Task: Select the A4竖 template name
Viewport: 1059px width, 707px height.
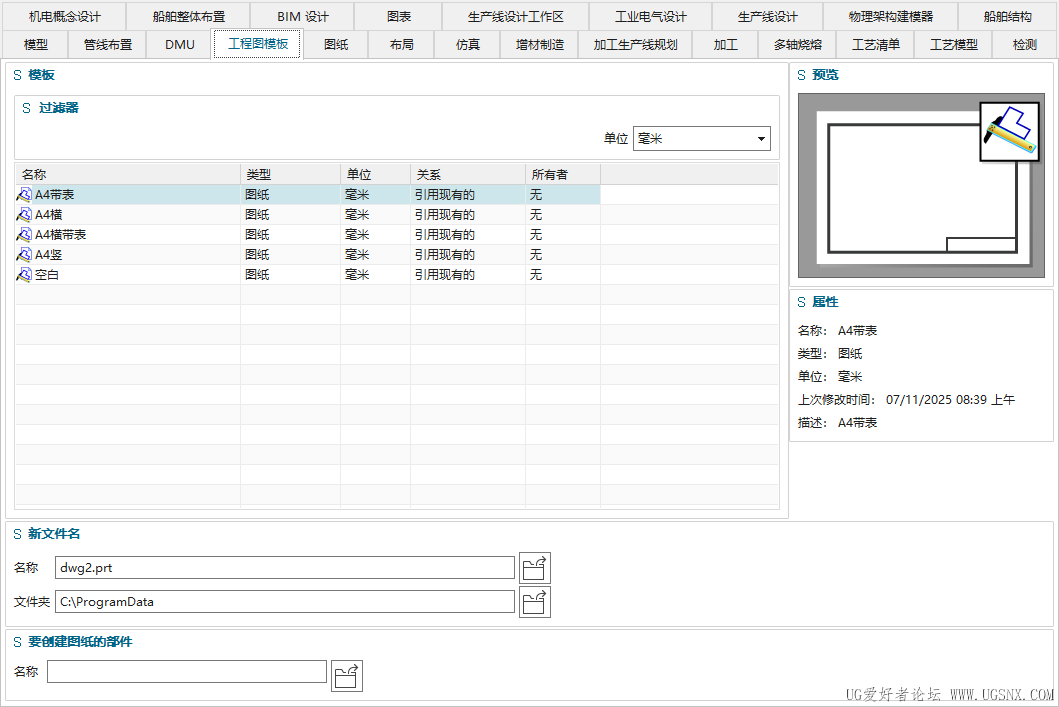Action: click(x=49, y=255)
